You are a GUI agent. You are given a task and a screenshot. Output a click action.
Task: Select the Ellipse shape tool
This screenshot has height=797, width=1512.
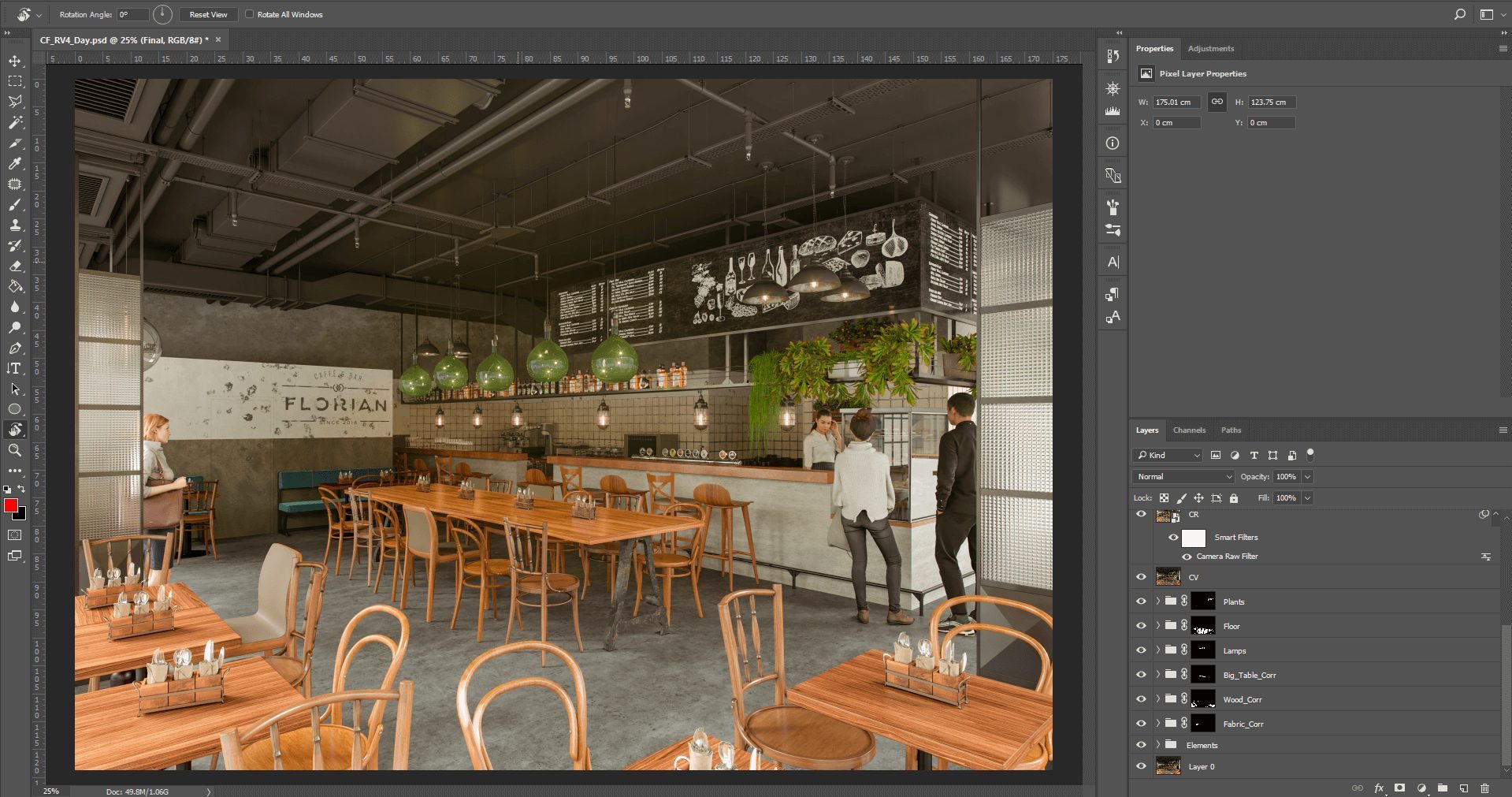(x=15, y=409)
